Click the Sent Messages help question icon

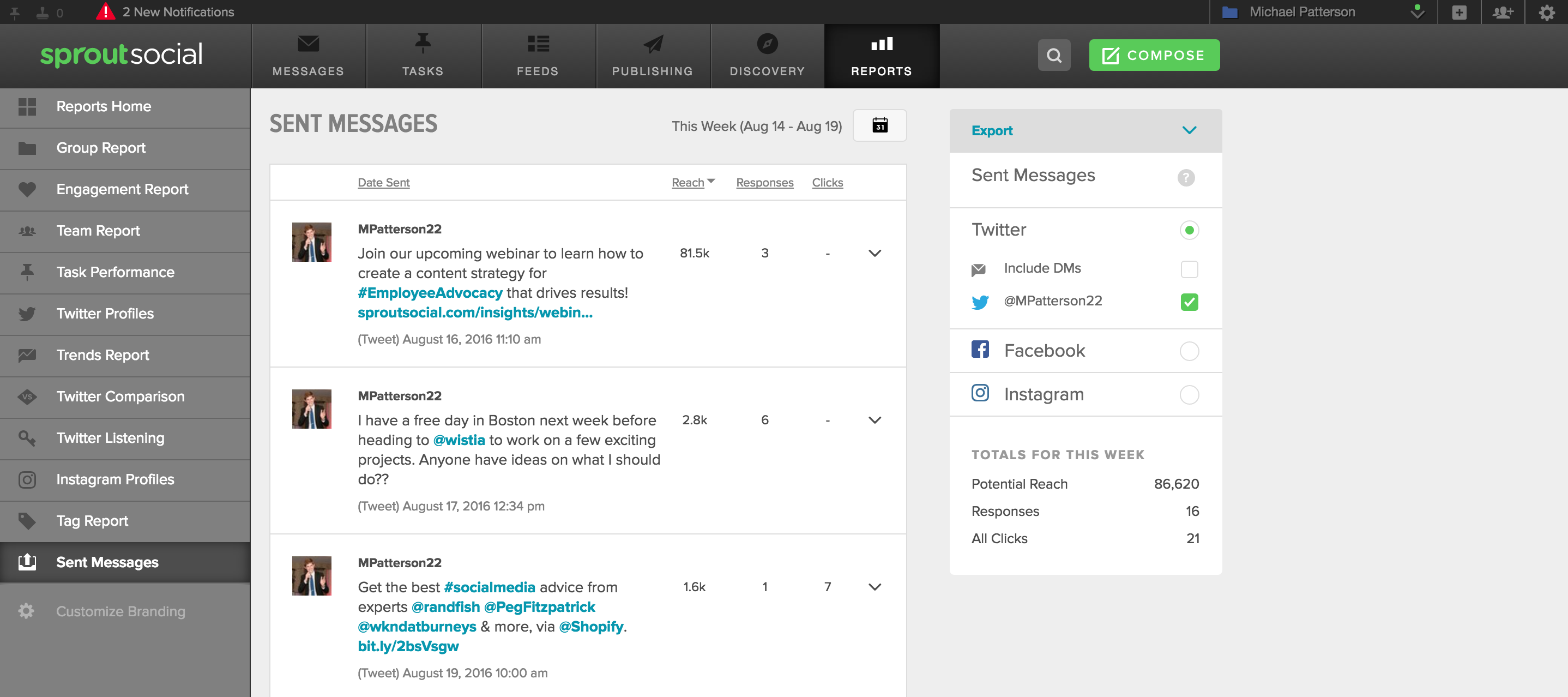pos(1186,177)
